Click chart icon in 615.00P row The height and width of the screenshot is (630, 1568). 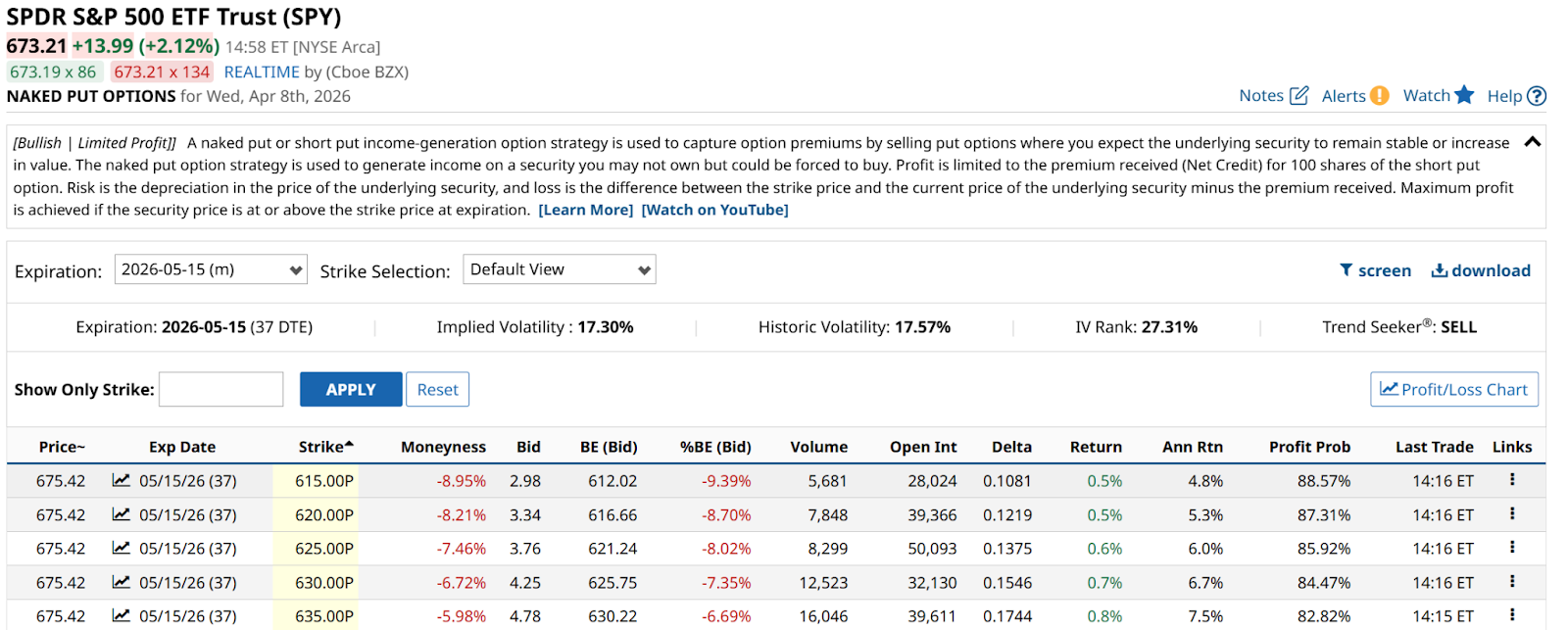(x=122, y=480)
